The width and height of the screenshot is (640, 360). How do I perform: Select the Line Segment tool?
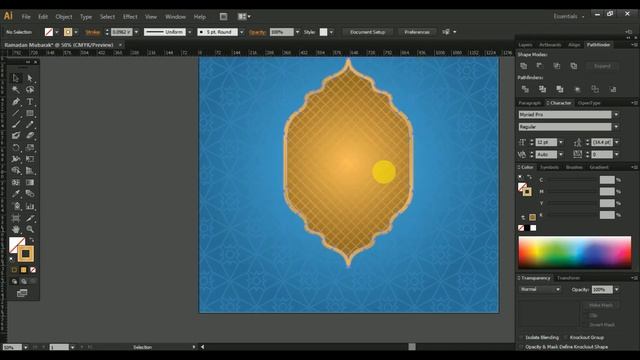(16, 113)
